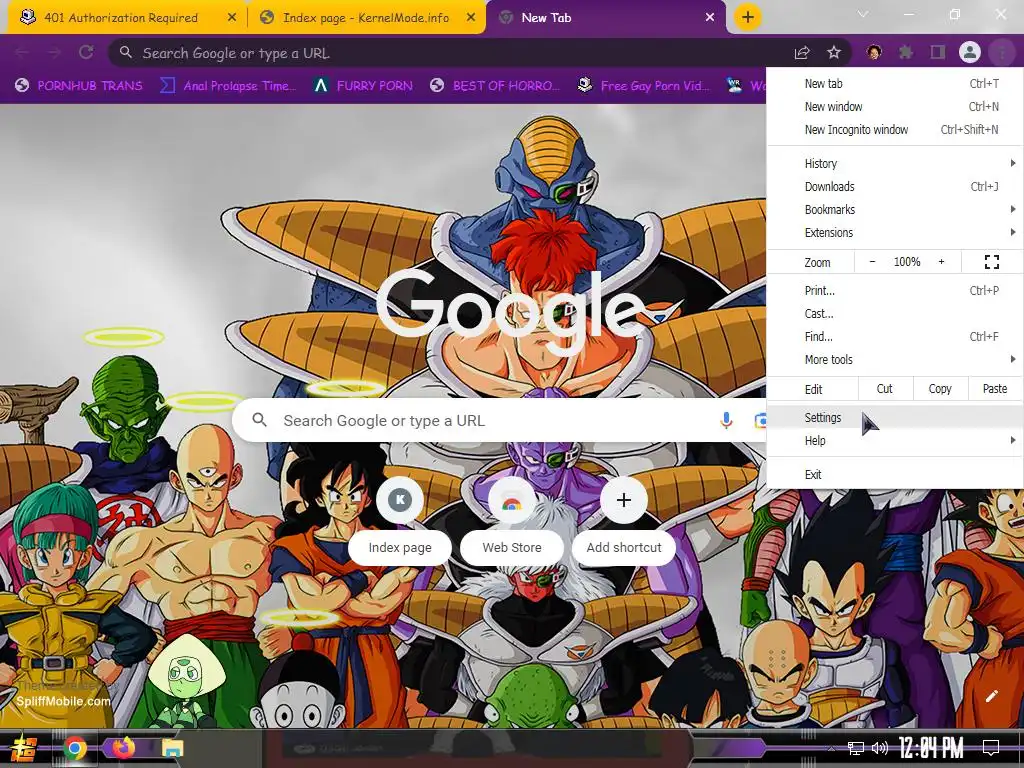Open Downloads from the menu
Image resolution: width=1024 pixels, height=768 pixels.
pos(895,187)
